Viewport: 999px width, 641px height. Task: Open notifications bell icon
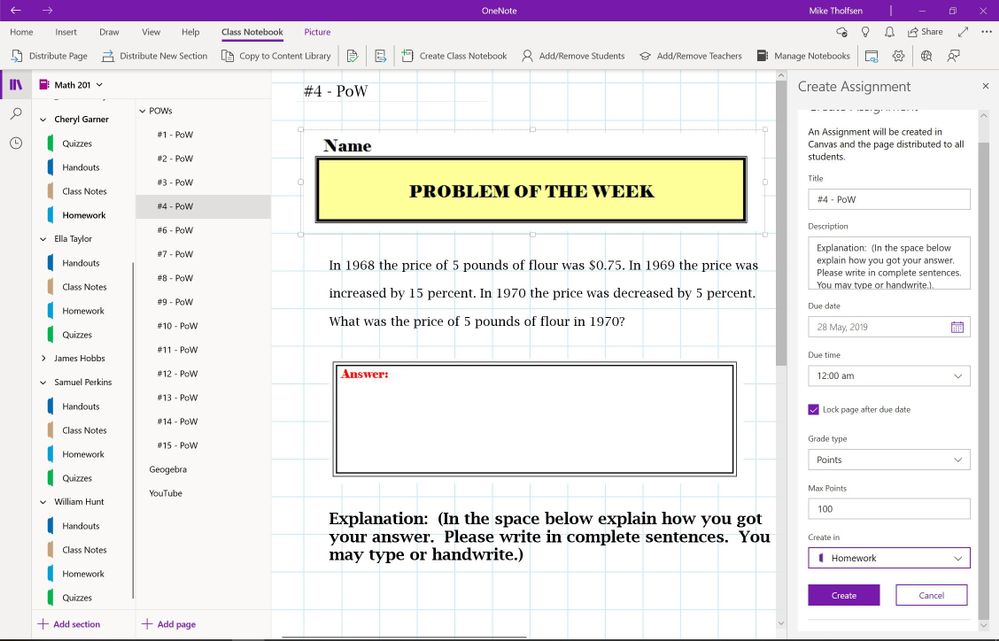889,32
